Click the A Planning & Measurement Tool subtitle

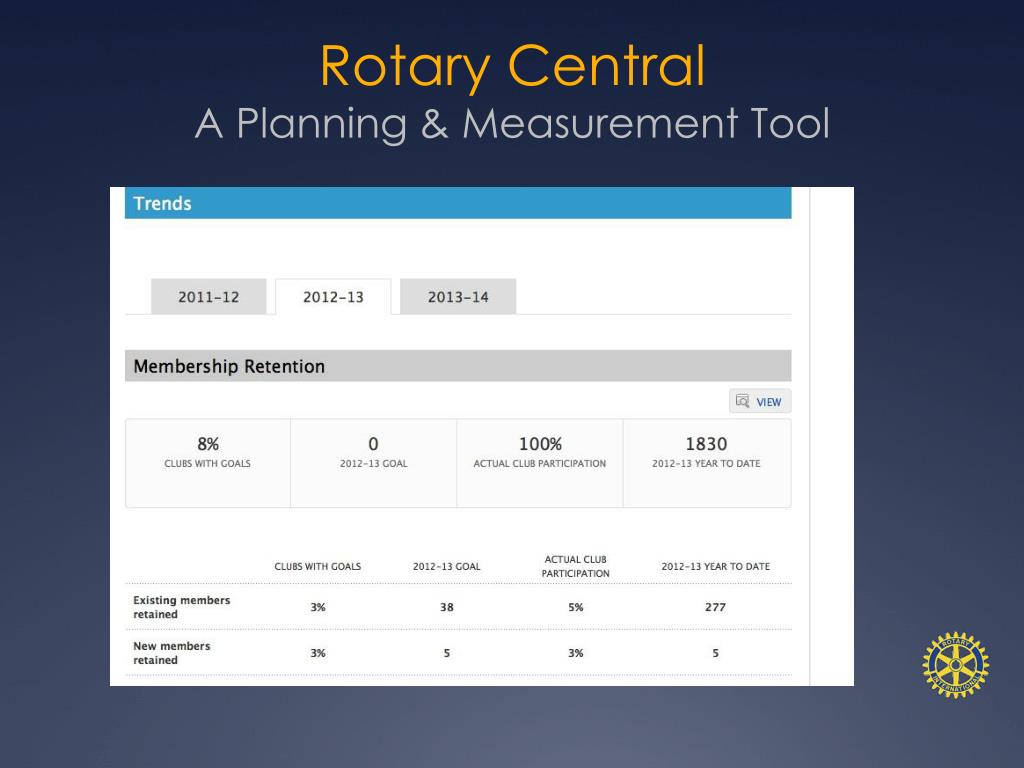[x=513, y=123]
